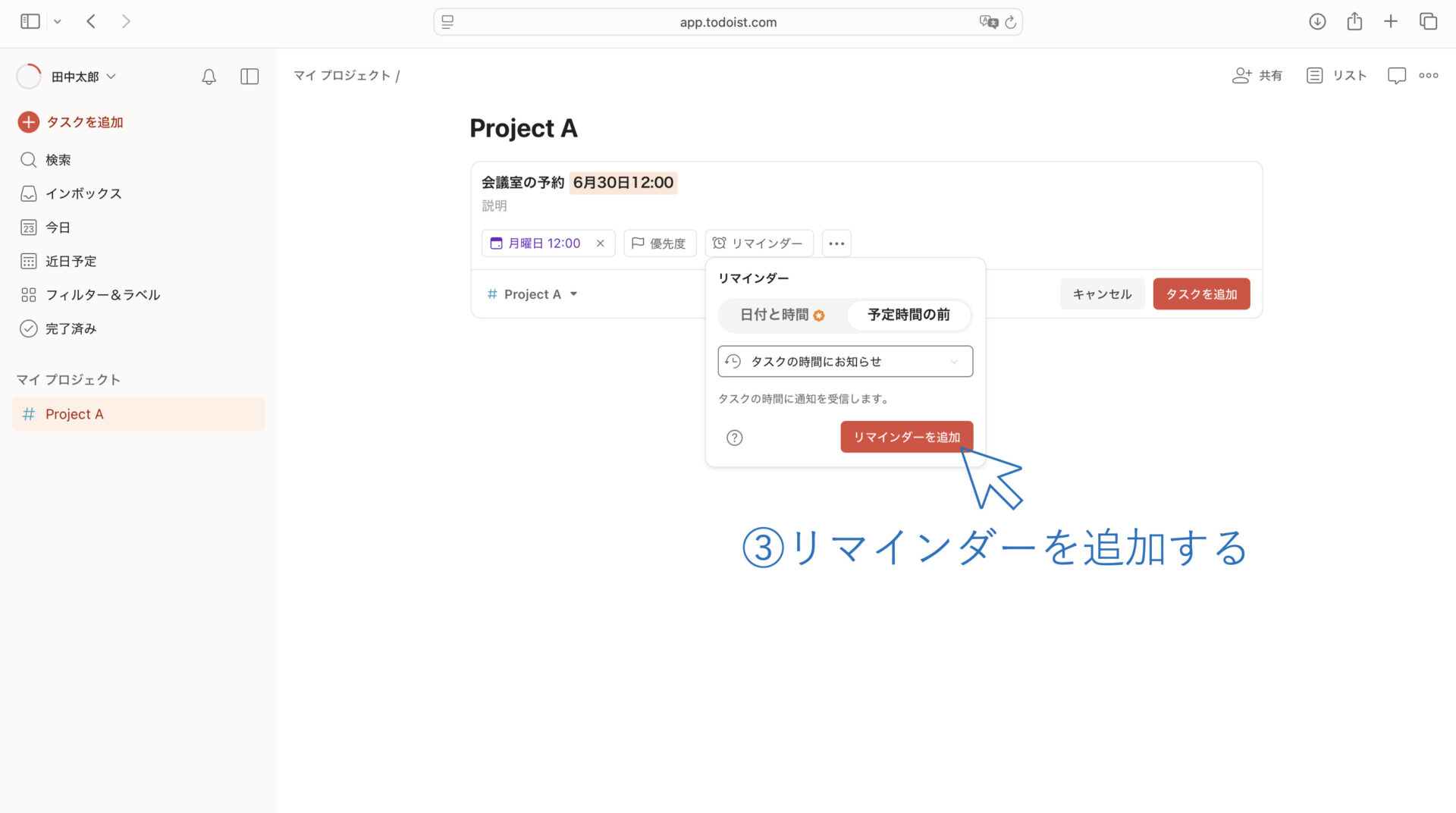Open the task's more options (...) icon

point(836,243)
